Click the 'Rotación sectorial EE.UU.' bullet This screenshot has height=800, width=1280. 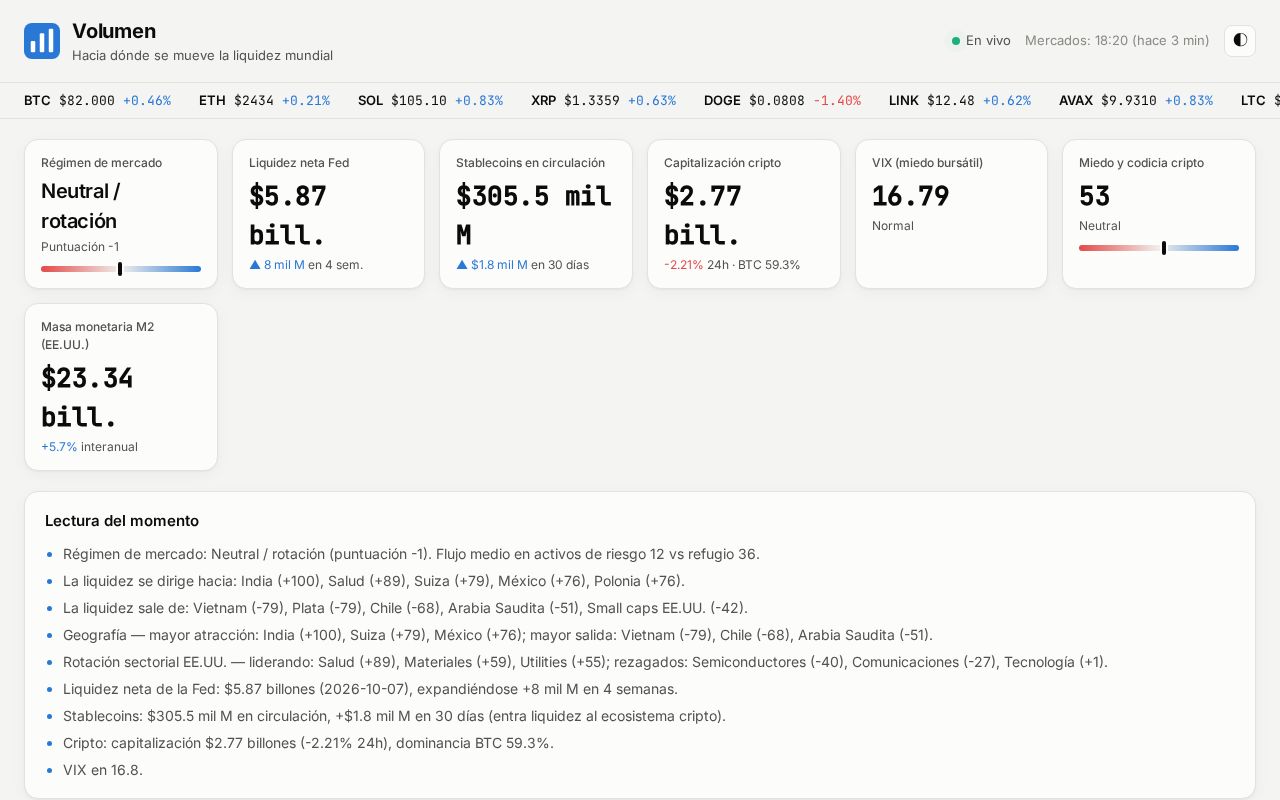(585, 662)
